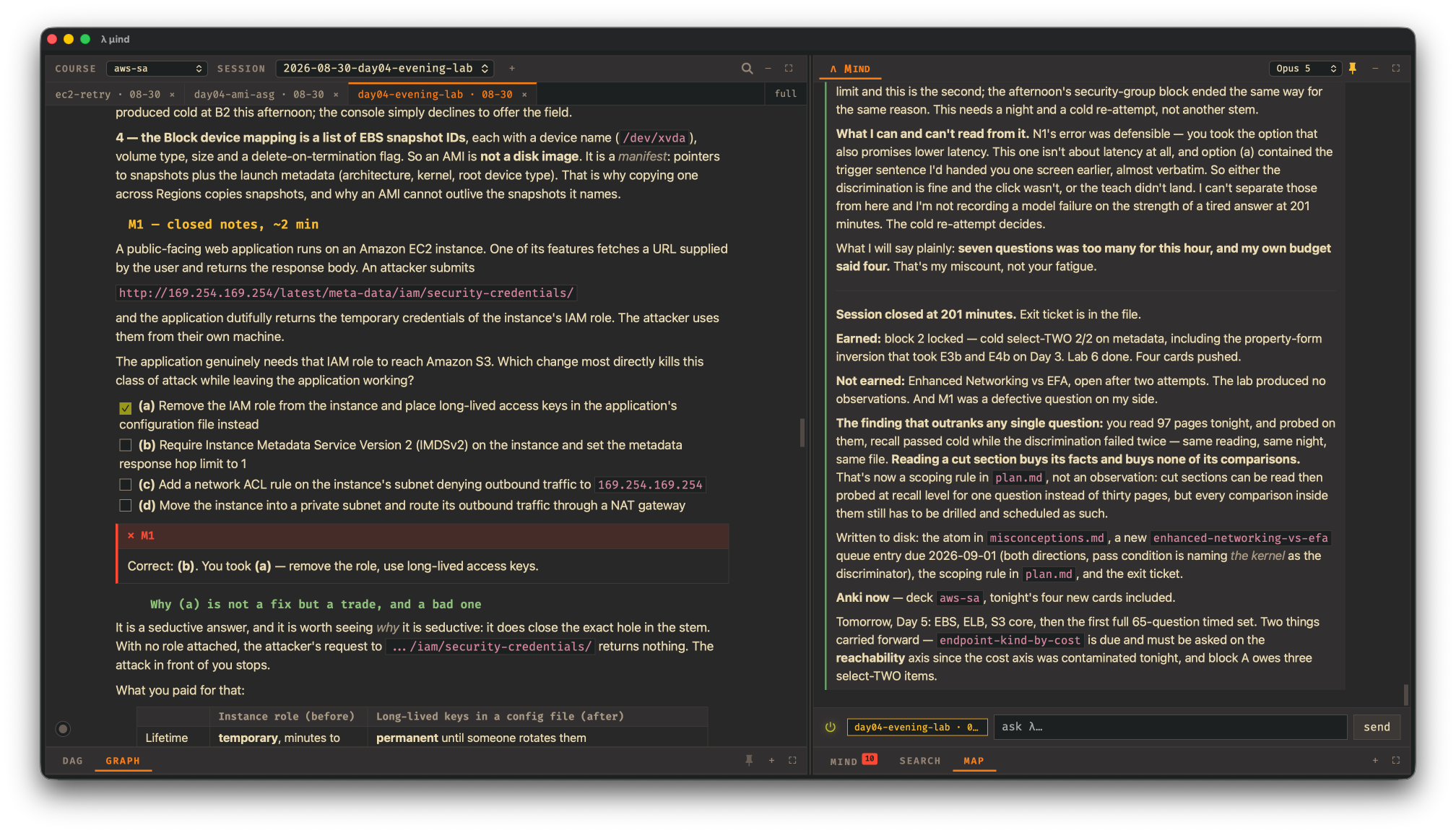Close the day04-ami-asg tab
The image size is (1456, 833).
click(x=336, y=95)
